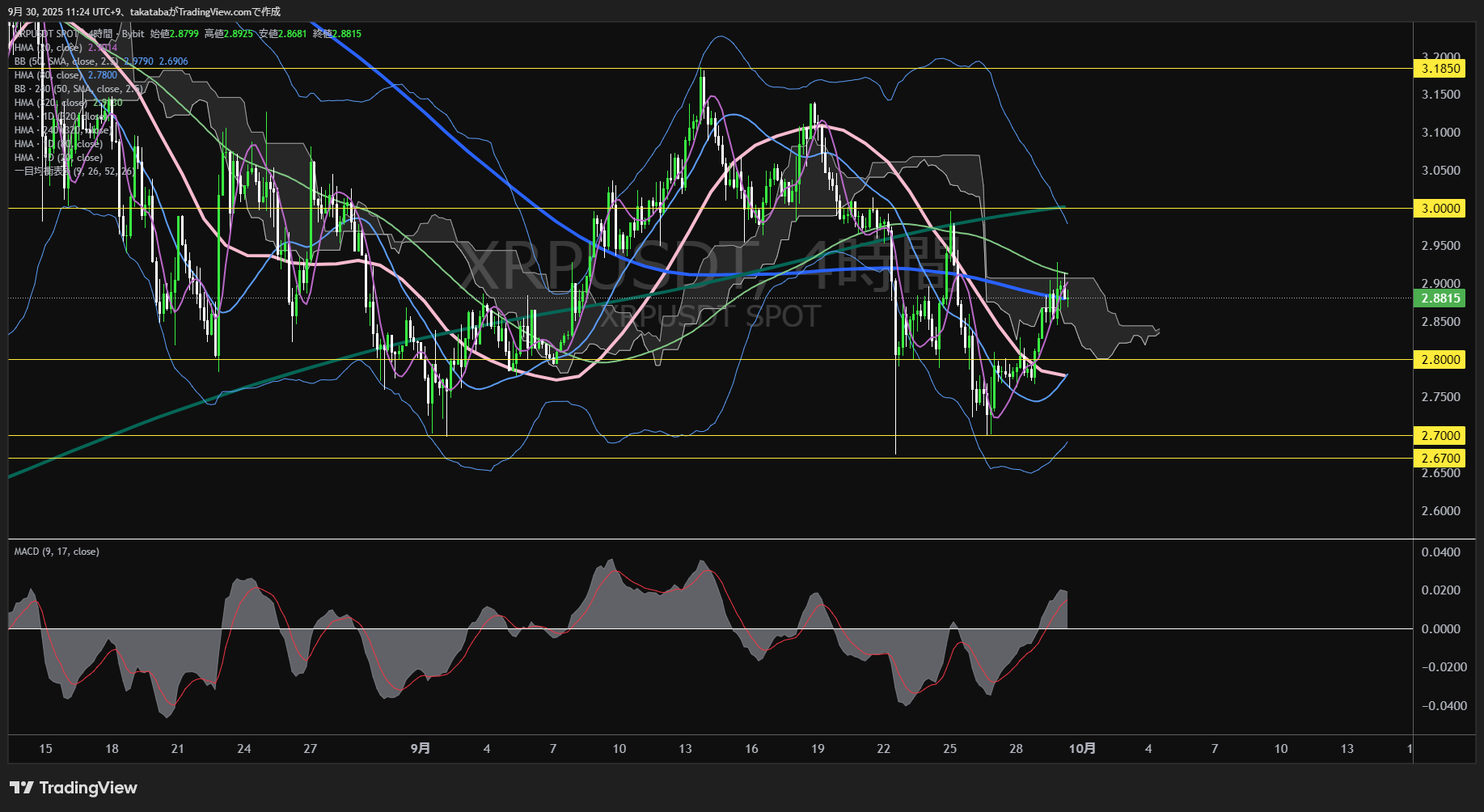Click the yellow 3.0000 price line label
1484x812 pixels.
1440,209
